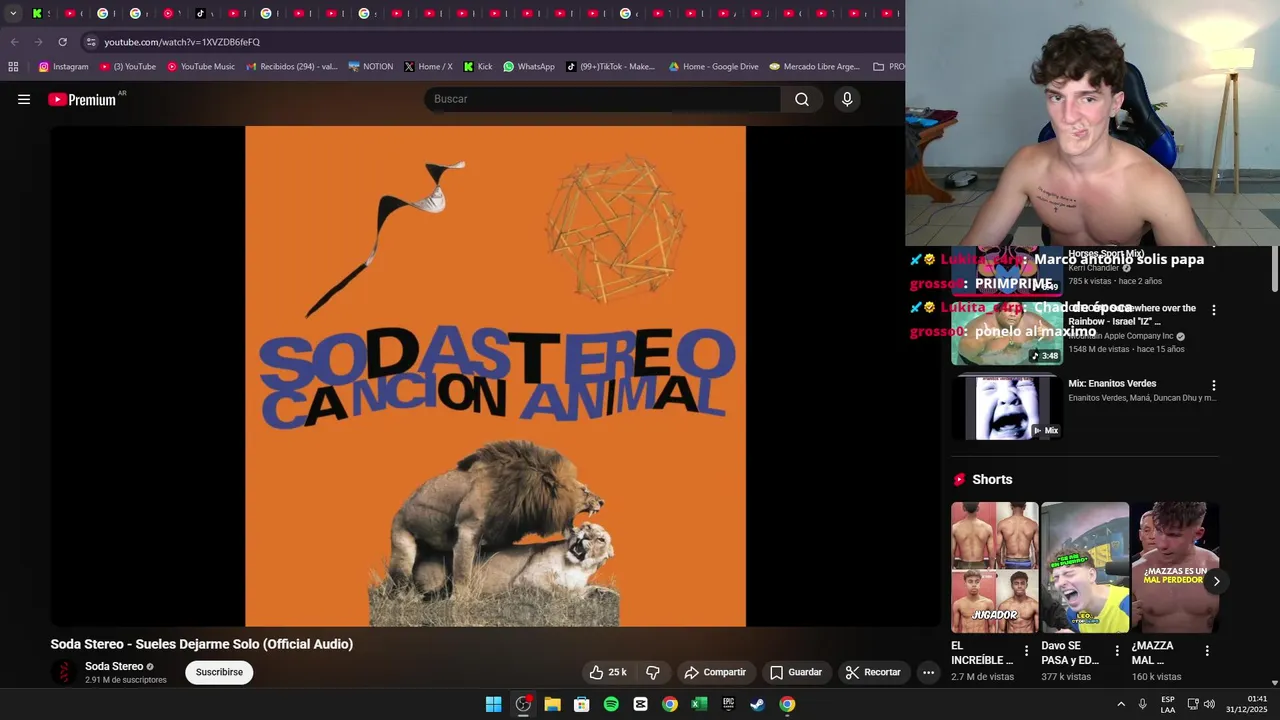The width and height of the screenshot is (1280, 720).
Task: Like the video with 25 k likes
Action: coord(608,672)
